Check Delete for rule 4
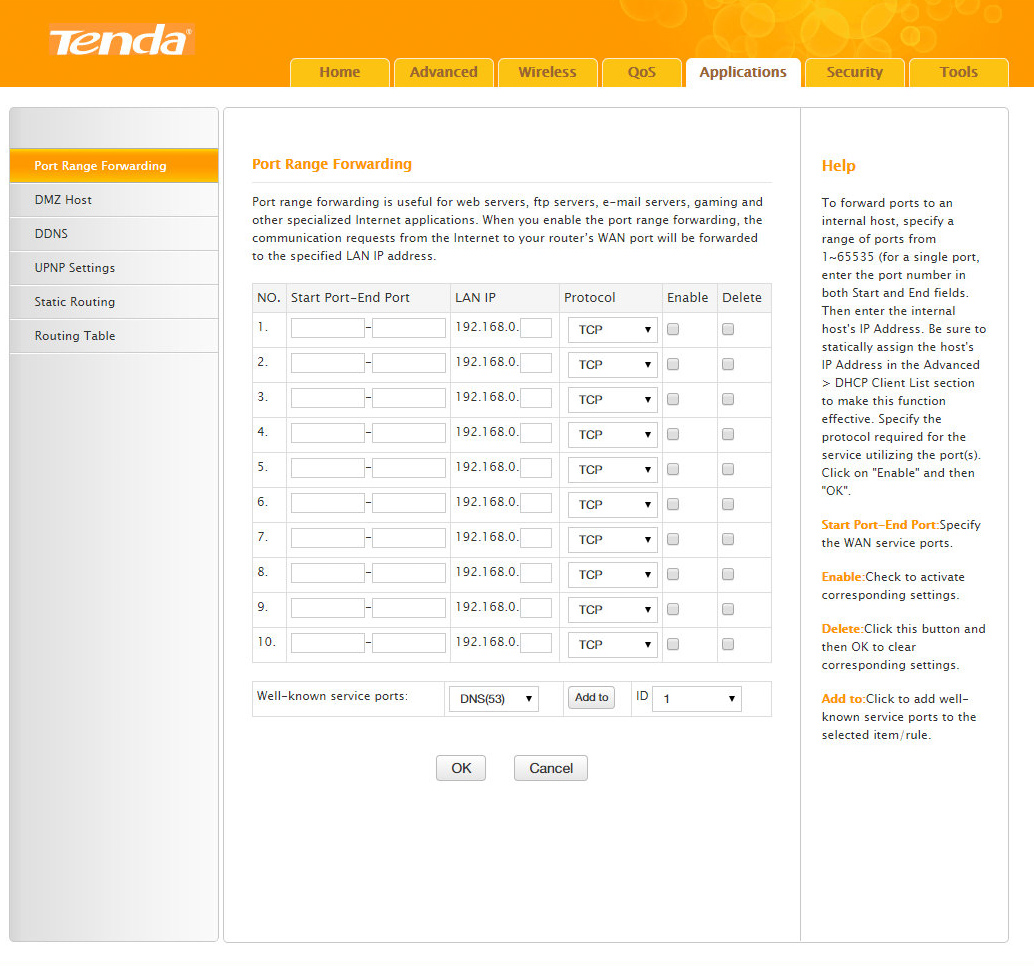This screenshot has height=966, width=1034. click(728, 434)
